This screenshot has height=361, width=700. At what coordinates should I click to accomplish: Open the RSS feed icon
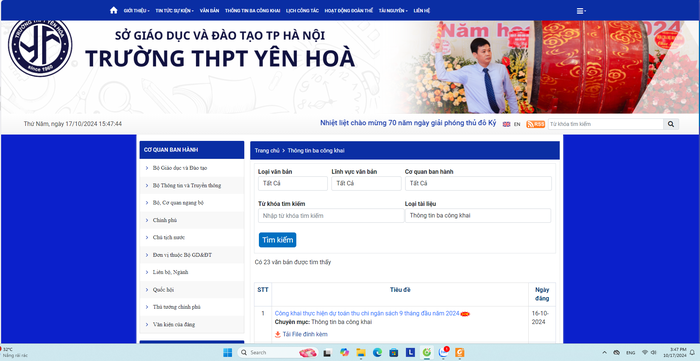pyautogui.click(x=535, y=124)
